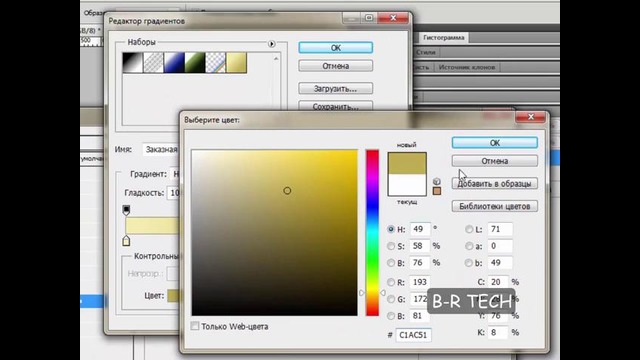This screenshot has height=360, width=640.
Task: Click the L value field showing 71
Action: pyautogui.click(x=500, y=229)
